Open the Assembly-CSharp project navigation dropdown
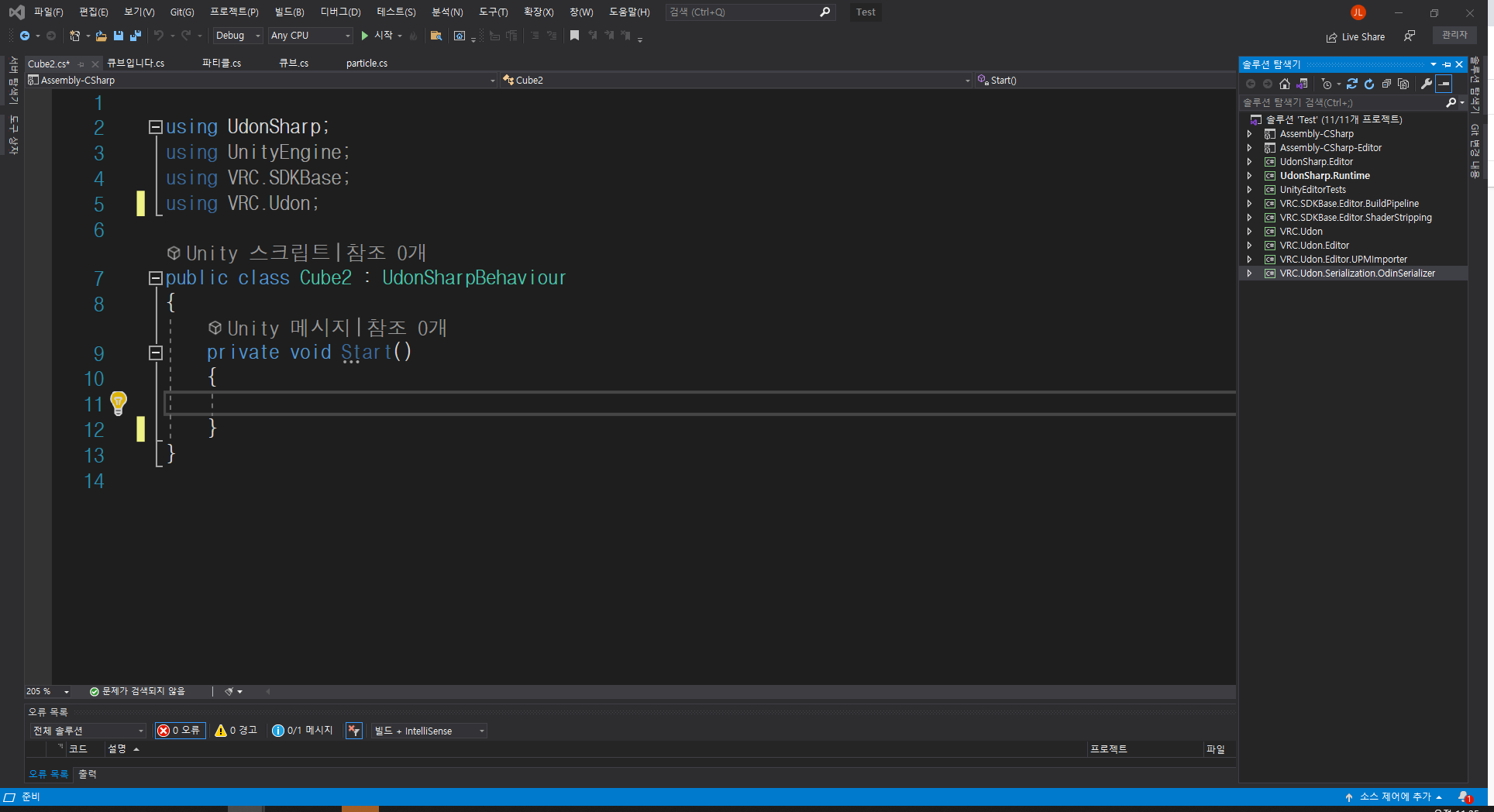The height and width of the screenshot is (812, 1494). click(261, 81)
